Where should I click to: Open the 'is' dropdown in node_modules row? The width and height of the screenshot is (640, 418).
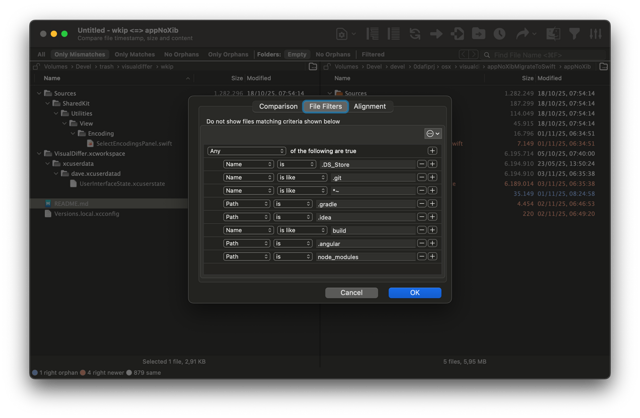tap(293, 257)
